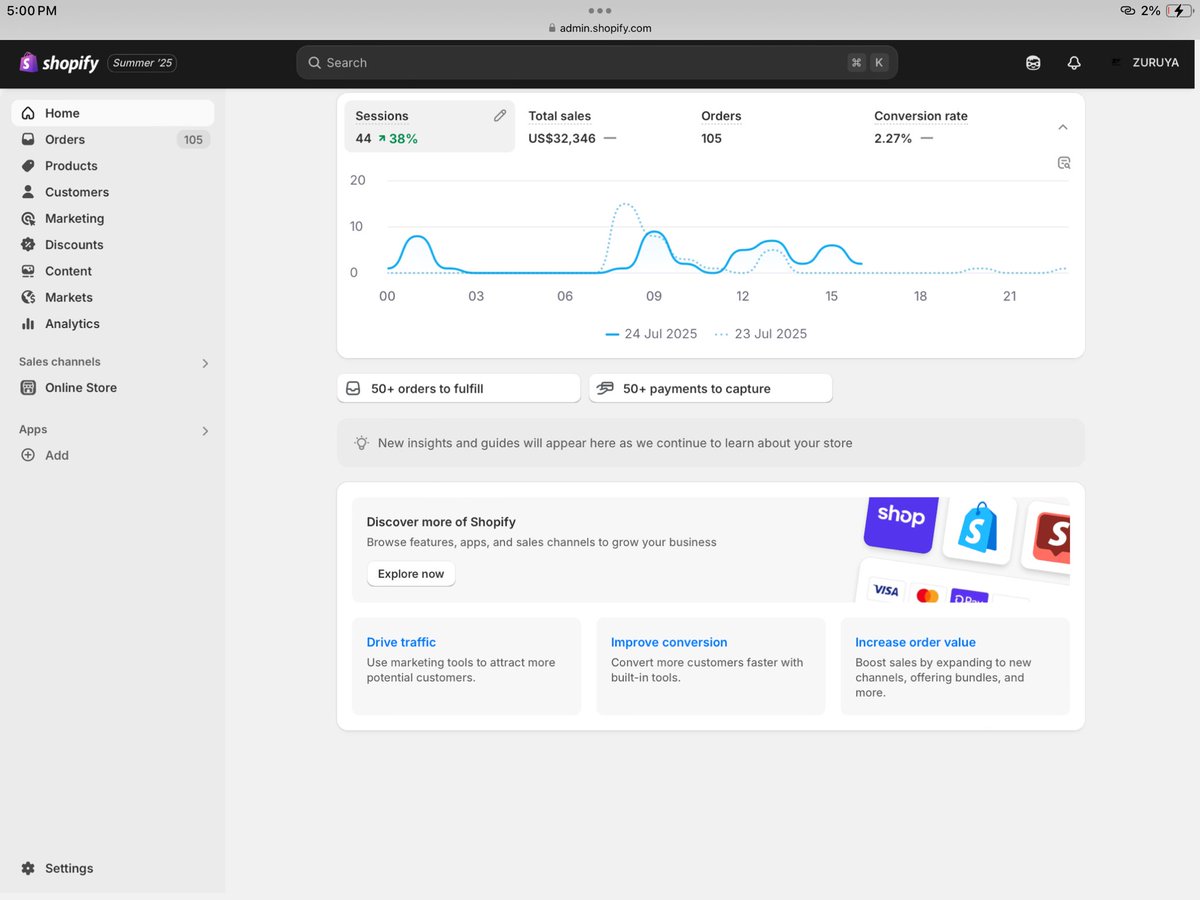Image resolution: width=1200 pixels, height=900 pixels.
Task: Click the Home house icon
Action: (28, 113)
